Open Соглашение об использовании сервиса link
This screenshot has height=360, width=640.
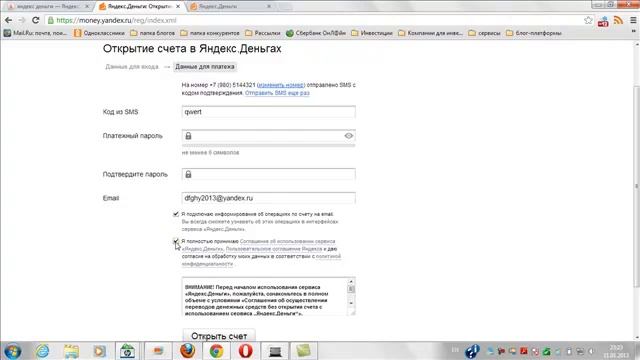[287, 241]
